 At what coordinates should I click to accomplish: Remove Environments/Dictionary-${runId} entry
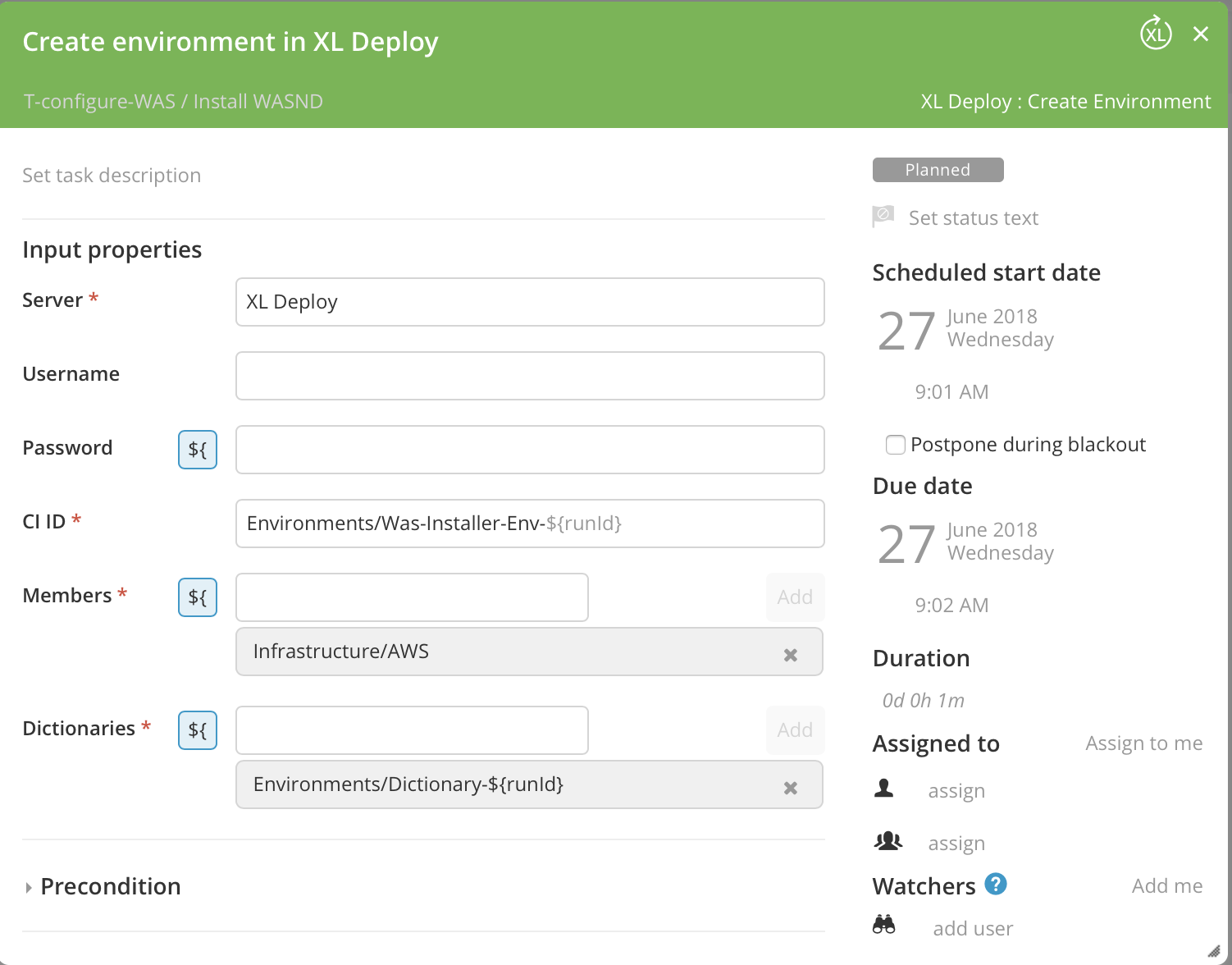(791, 788)
